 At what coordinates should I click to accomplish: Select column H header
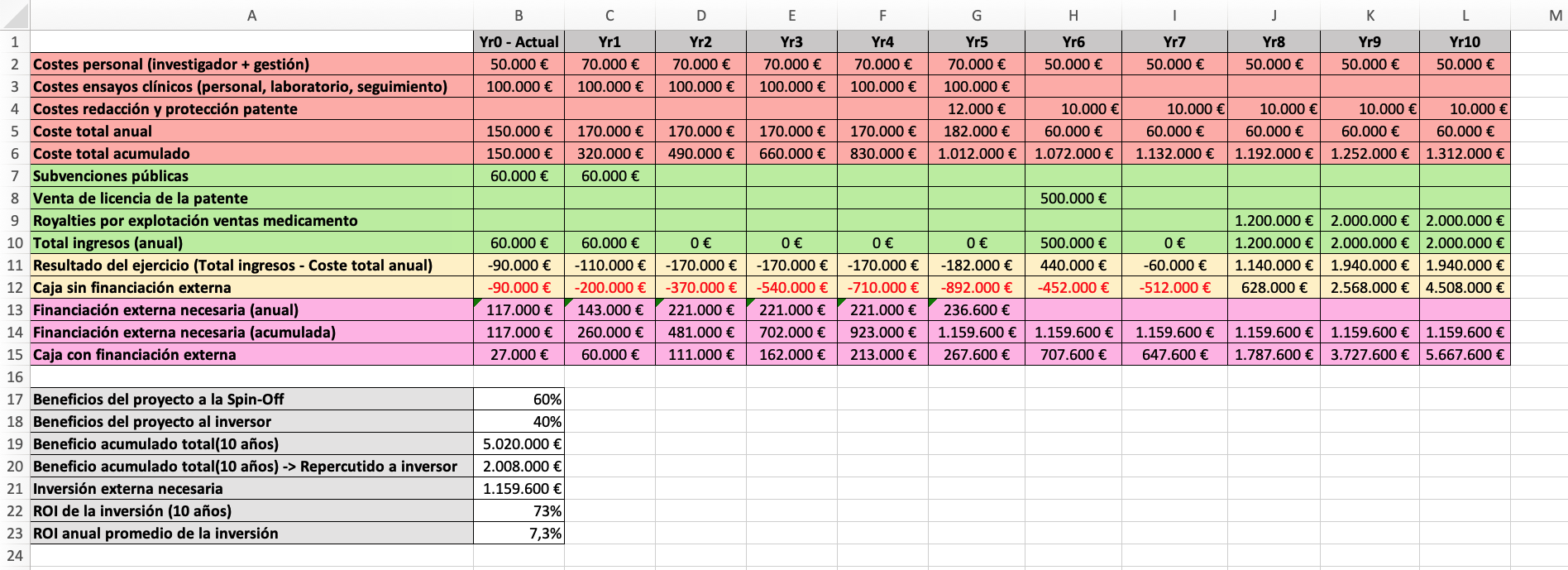point(1073,16)
